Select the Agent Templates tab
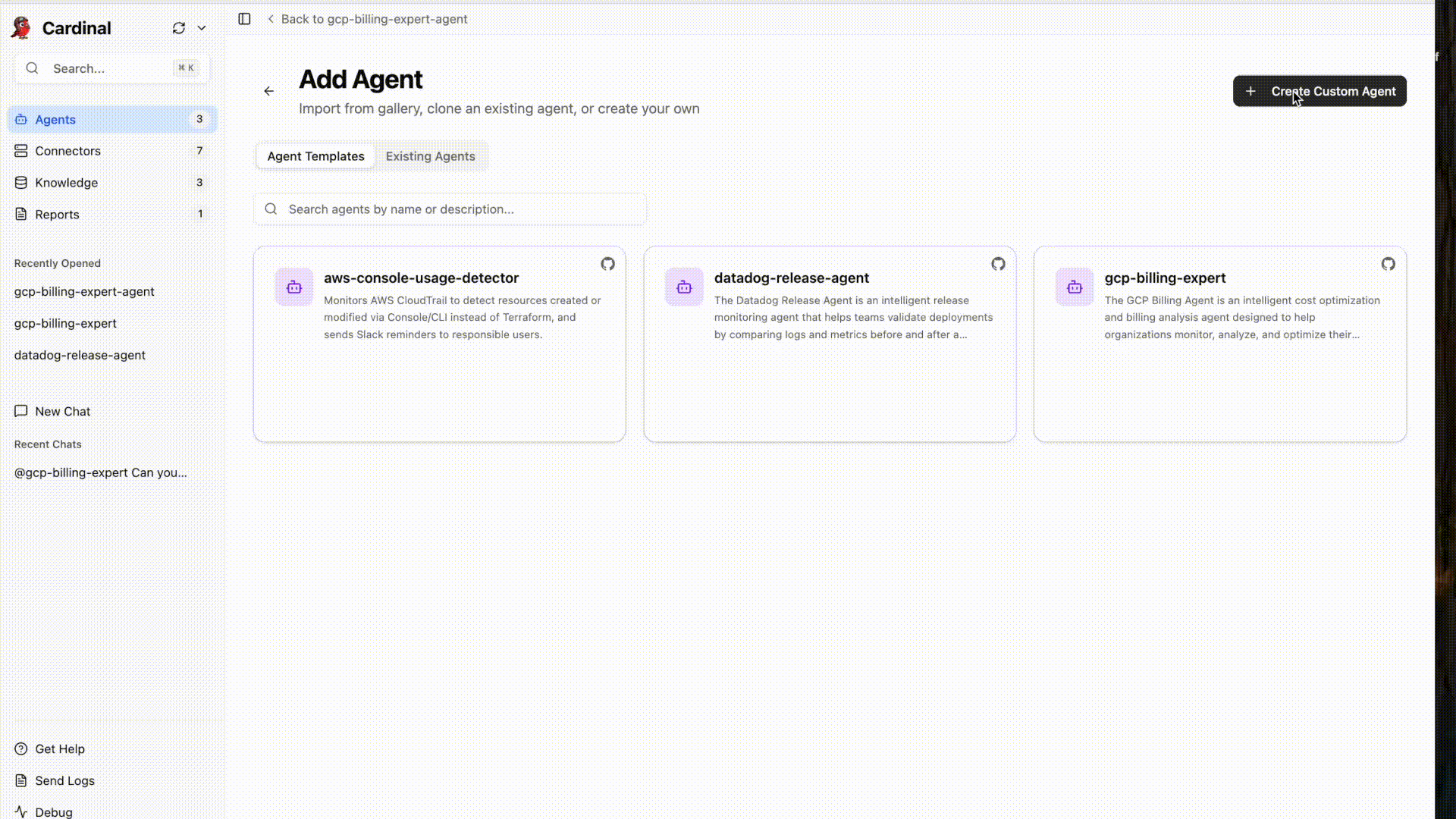The image size is (1456, 819). [x=315, y=156]
